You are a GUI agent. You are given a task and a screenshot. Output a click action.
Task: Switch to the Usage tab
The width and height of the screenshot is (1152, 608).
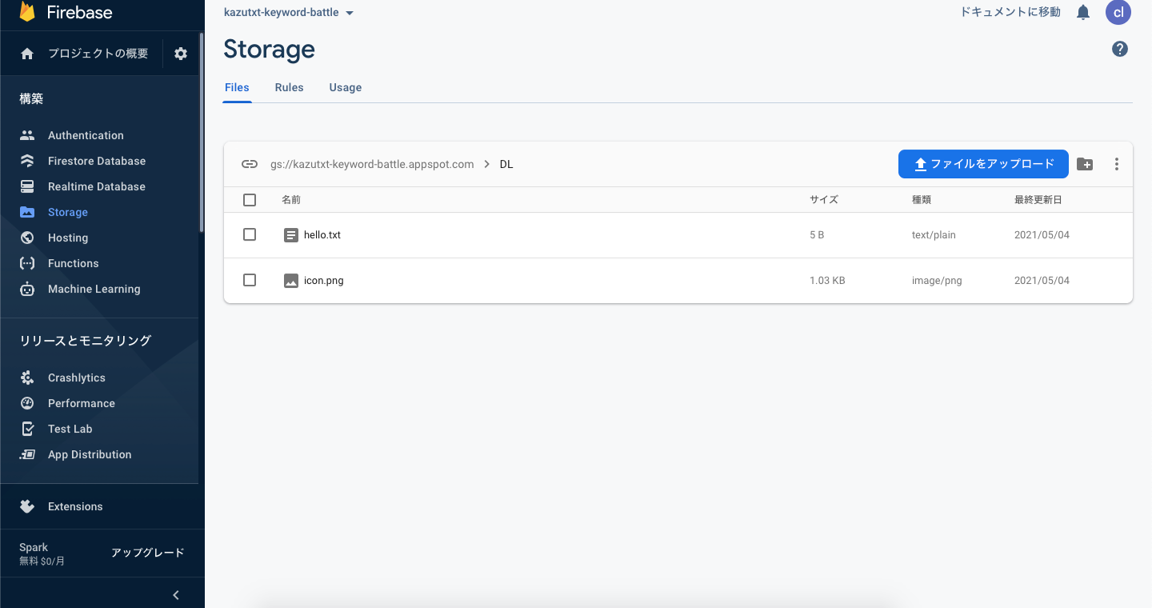click(x=345, y=88)
